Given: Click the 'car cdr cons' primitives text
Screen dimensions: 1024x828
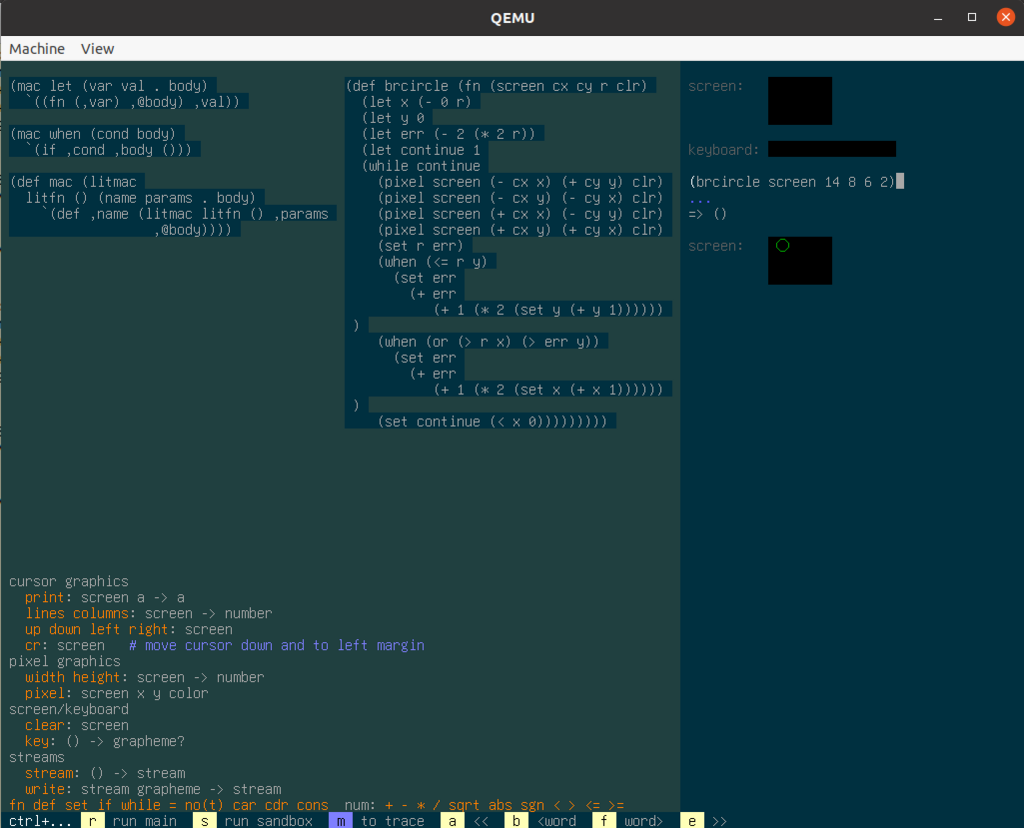Looking at the screenshot, I should coord(280,805).
